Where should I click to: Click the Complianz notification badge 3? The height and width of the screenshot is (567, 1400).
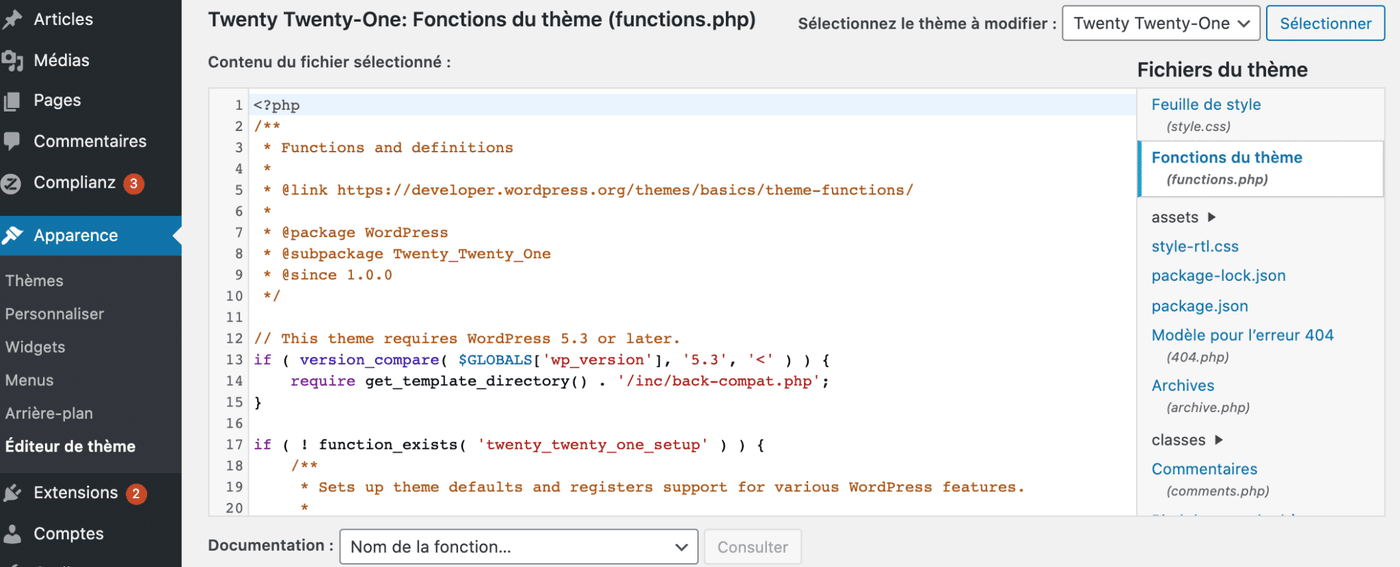click(x=134, y=184)
